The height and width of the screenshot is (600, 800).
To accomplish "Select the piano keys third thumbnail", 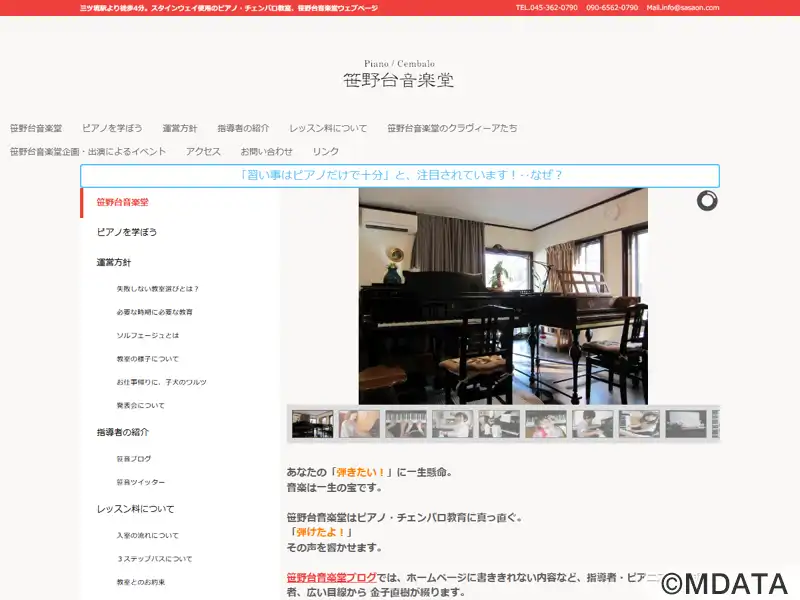I will 406,423.
